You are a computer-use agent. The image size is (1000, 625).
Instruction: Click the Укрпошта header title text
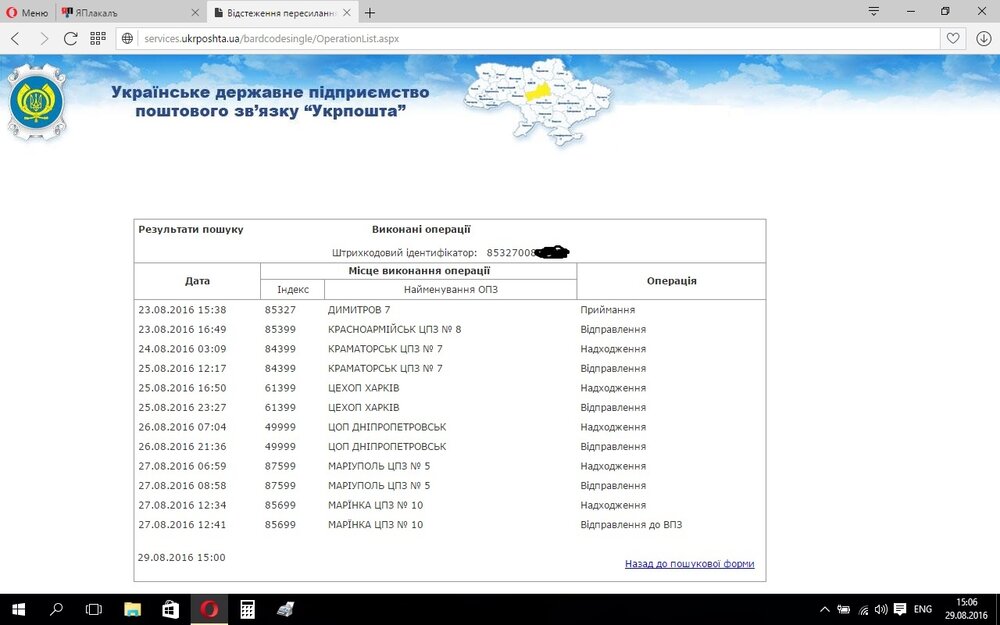click(270, 101)
